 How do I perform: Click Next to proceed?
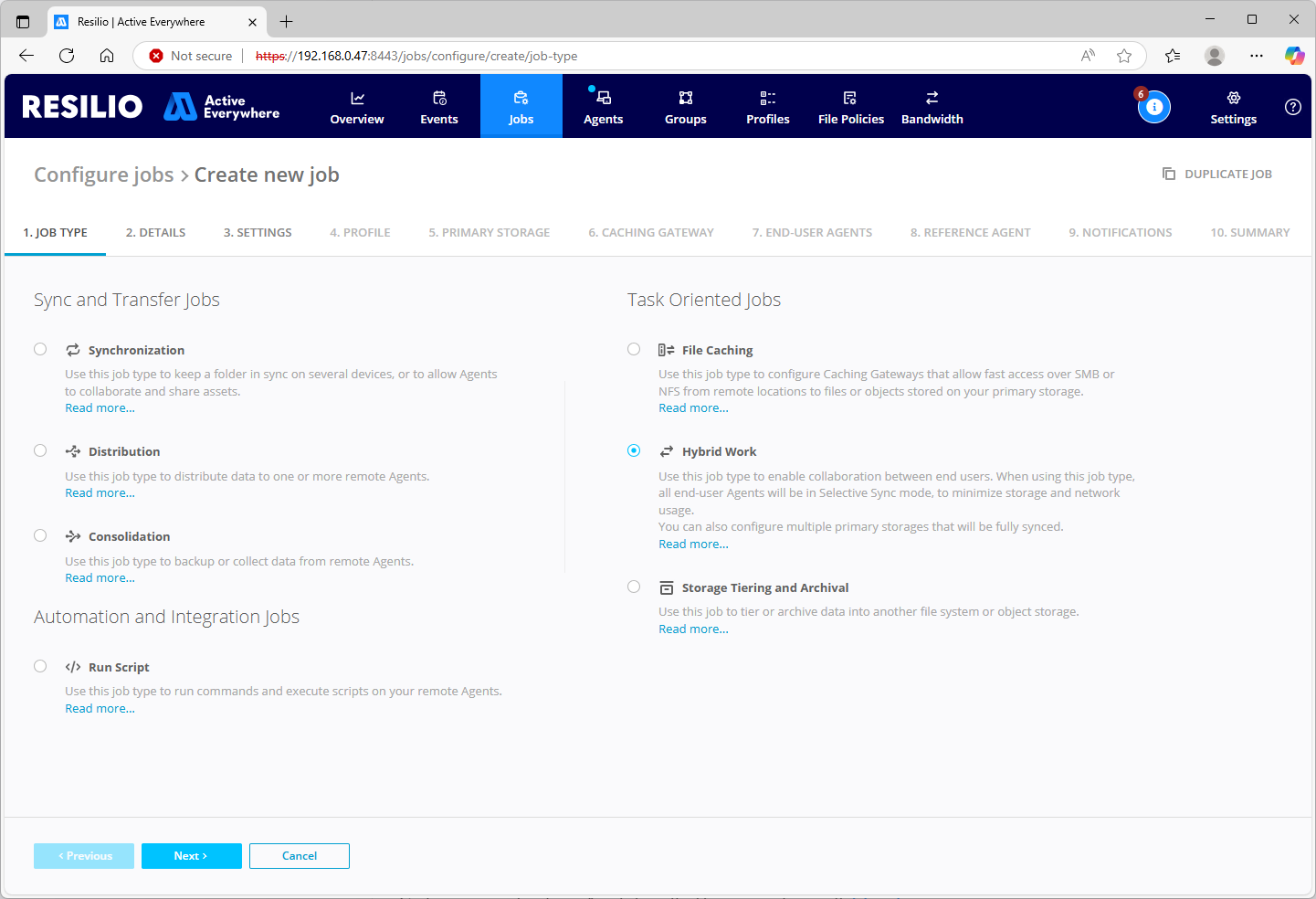click(191, 856)
